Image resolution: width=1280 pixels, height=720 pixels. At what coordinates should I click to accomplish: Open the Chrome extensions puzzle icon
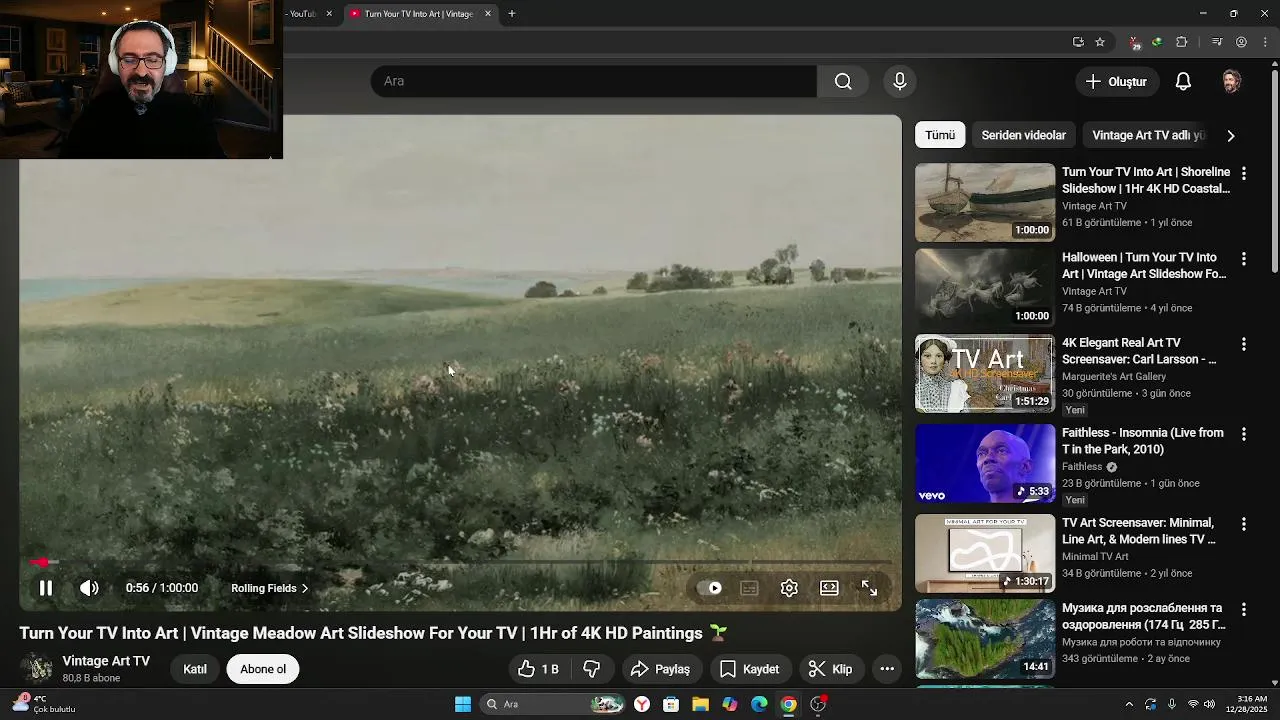[1182, 42]
